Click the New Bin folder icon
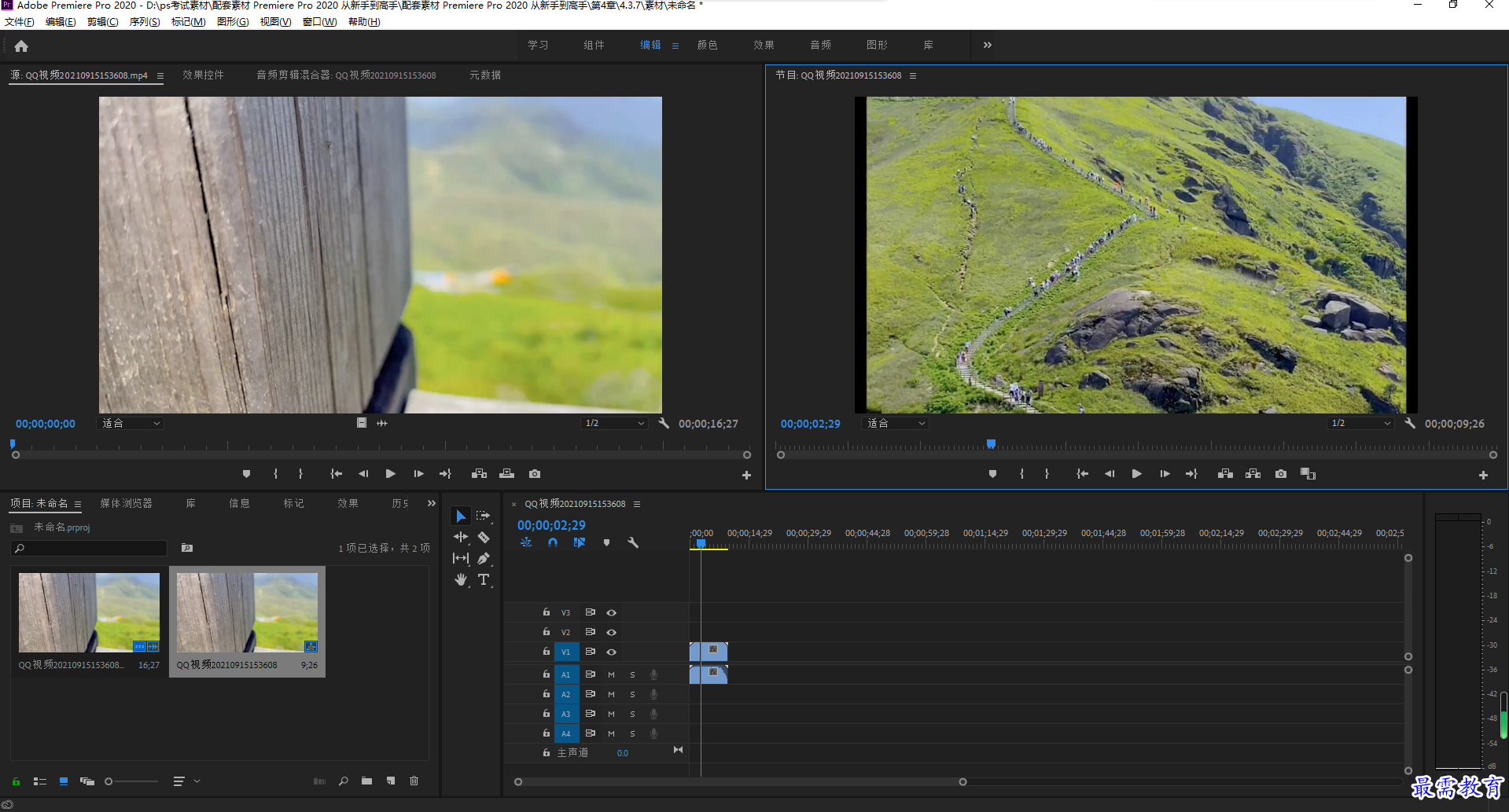Image resolution: width=1509 pixels, height=812 pixels. [367, 781]
